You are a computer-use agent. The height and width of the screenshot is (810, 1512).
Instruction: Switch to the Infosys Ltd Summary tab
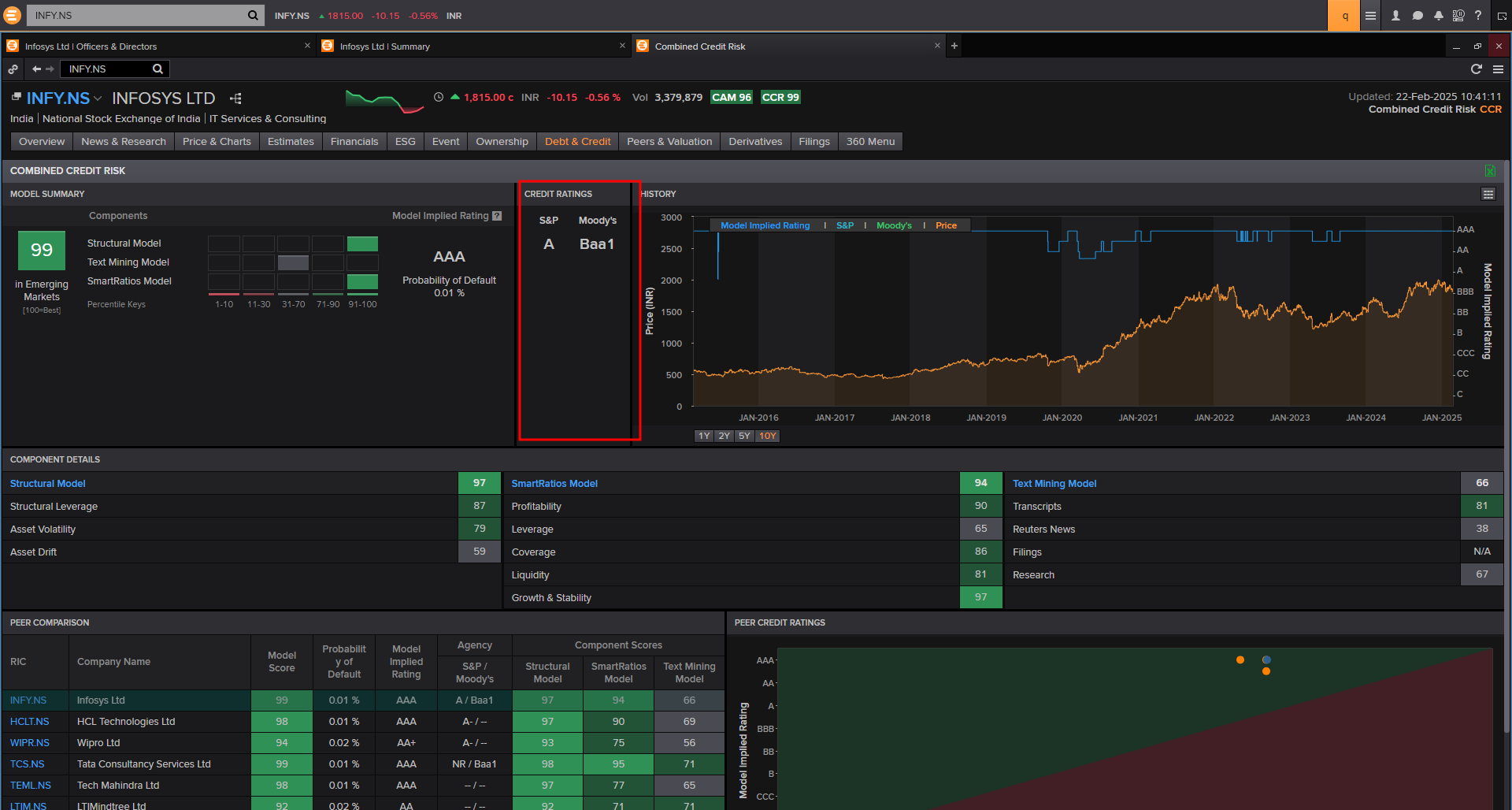(x=385, y=46)
